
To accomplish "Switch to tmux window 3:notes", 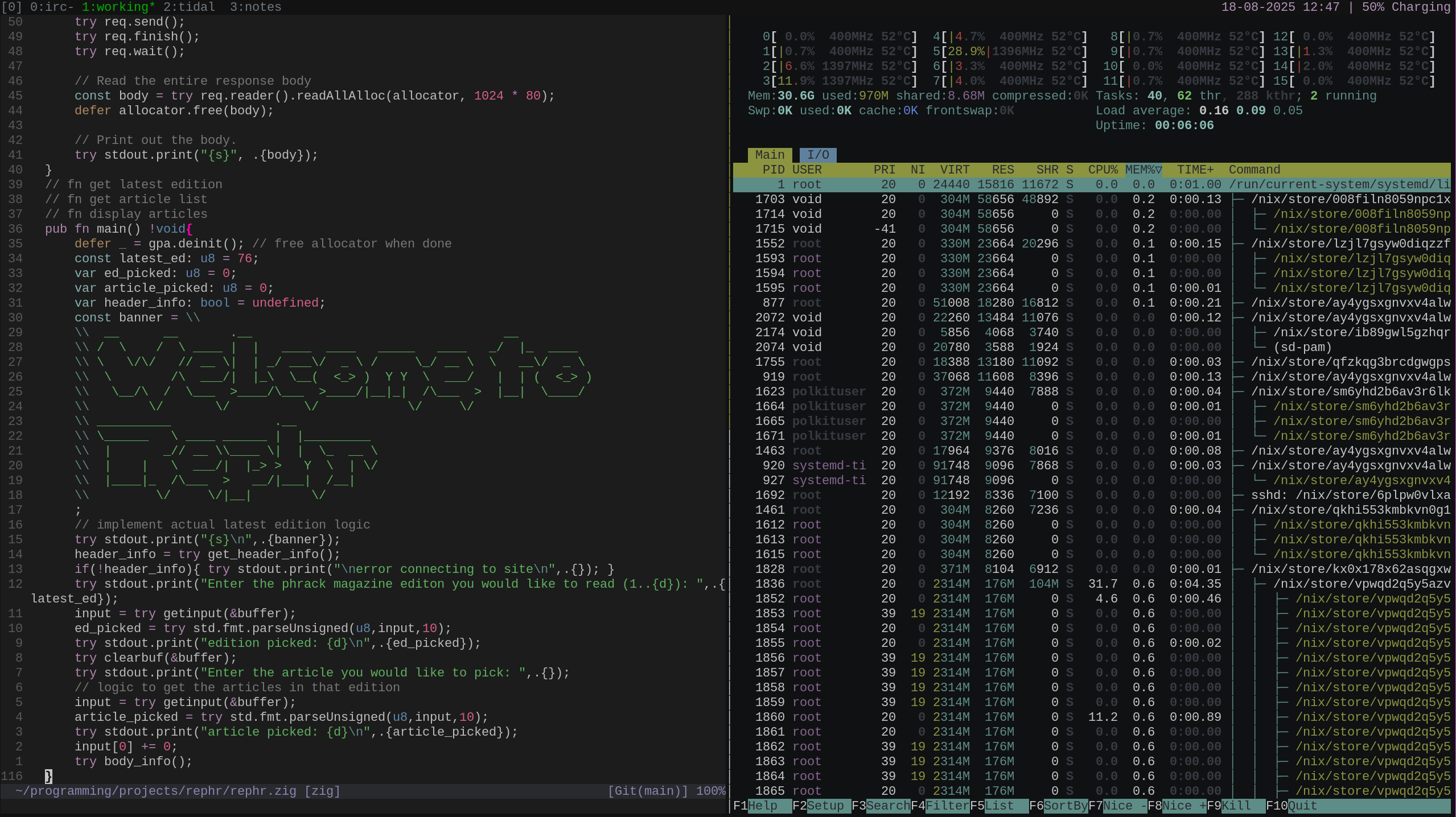I will [255, 7].
